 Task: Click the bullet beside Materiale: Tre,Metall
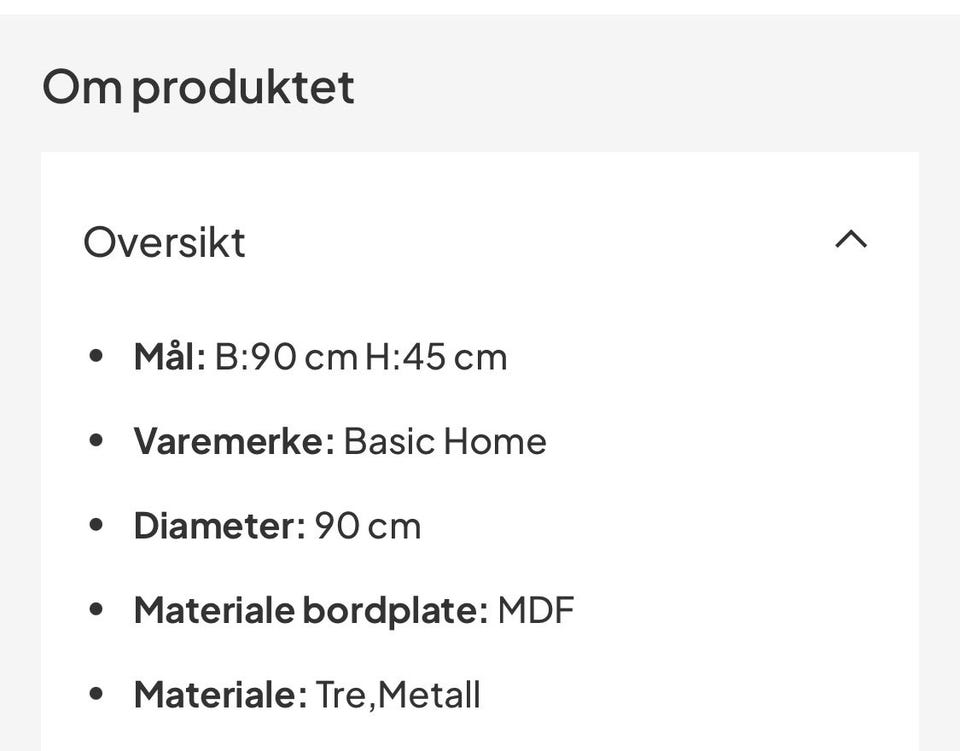(x=96, y=693)
